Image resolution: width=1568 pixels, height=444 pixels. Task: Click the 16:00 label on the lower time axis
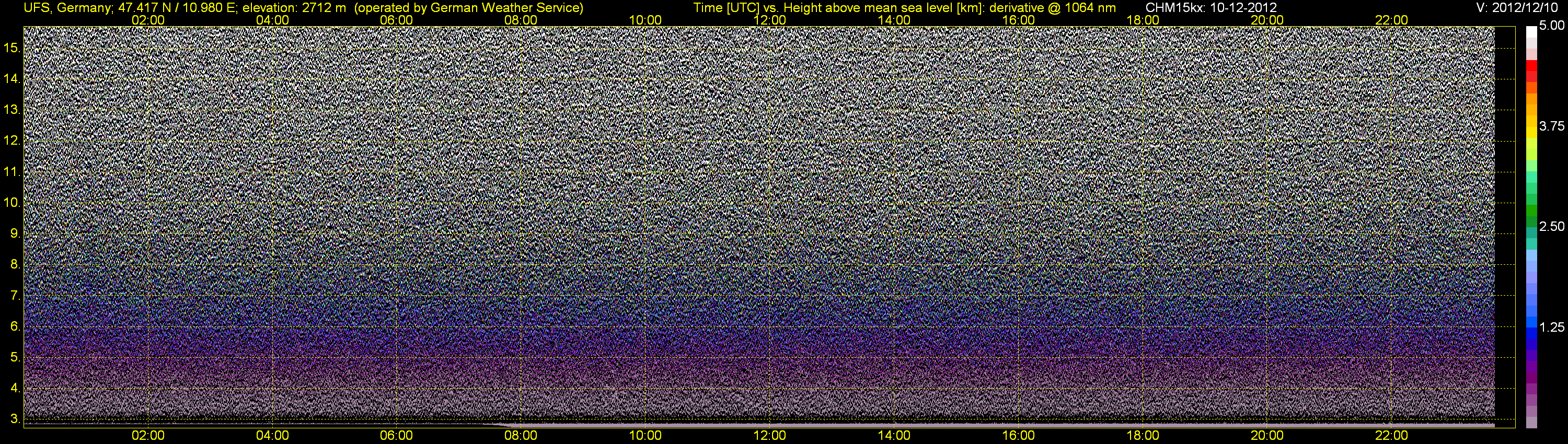(1018, 436)
